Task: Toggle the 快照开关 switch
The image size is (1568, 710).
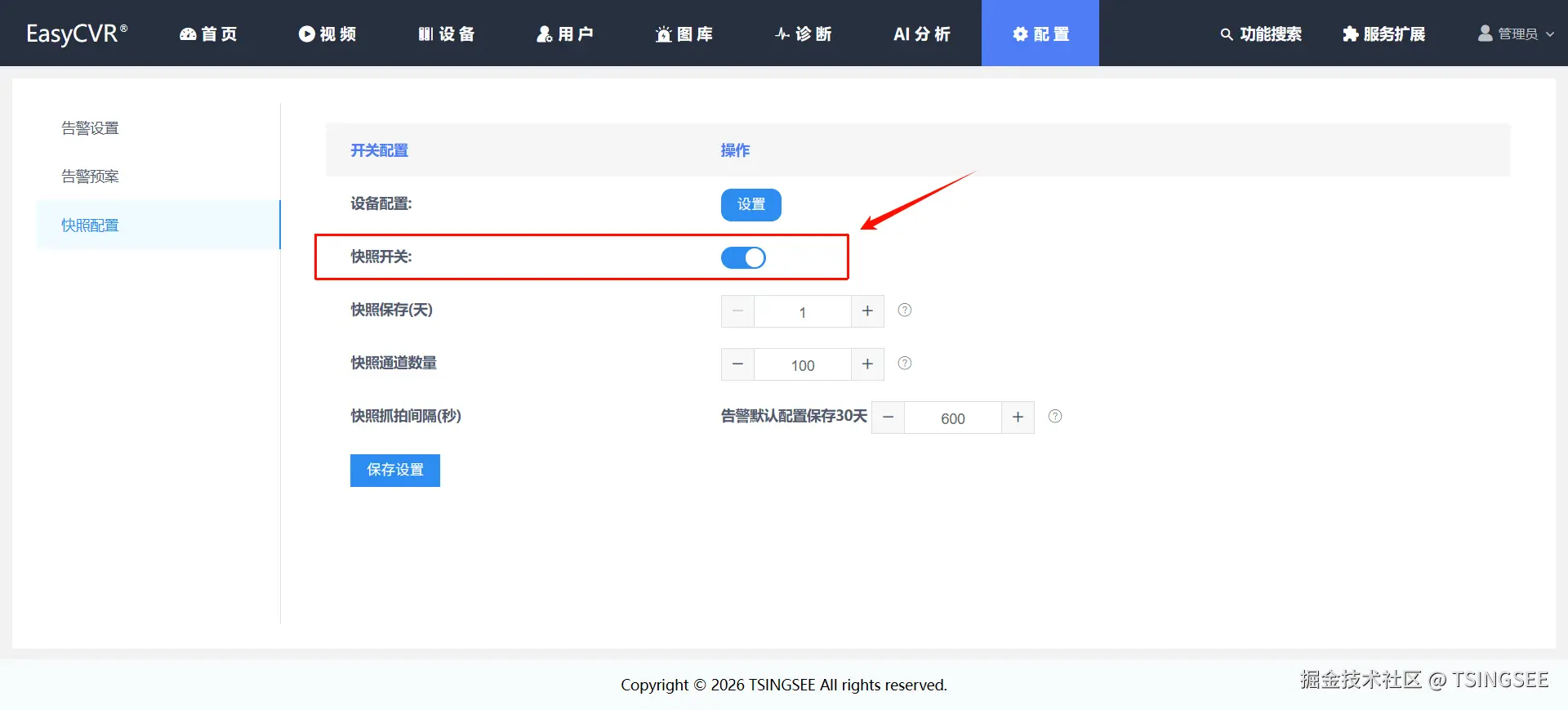Action: pyautogui.click(x=743, y=257)
